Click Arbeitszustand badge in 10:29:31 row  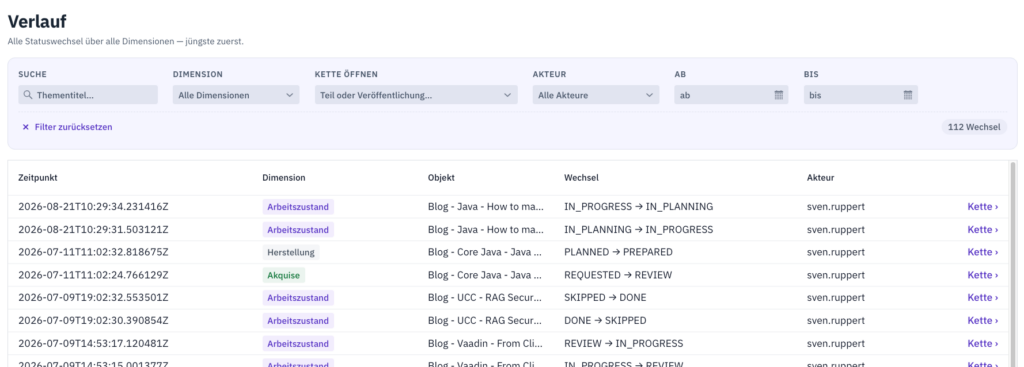298,229
